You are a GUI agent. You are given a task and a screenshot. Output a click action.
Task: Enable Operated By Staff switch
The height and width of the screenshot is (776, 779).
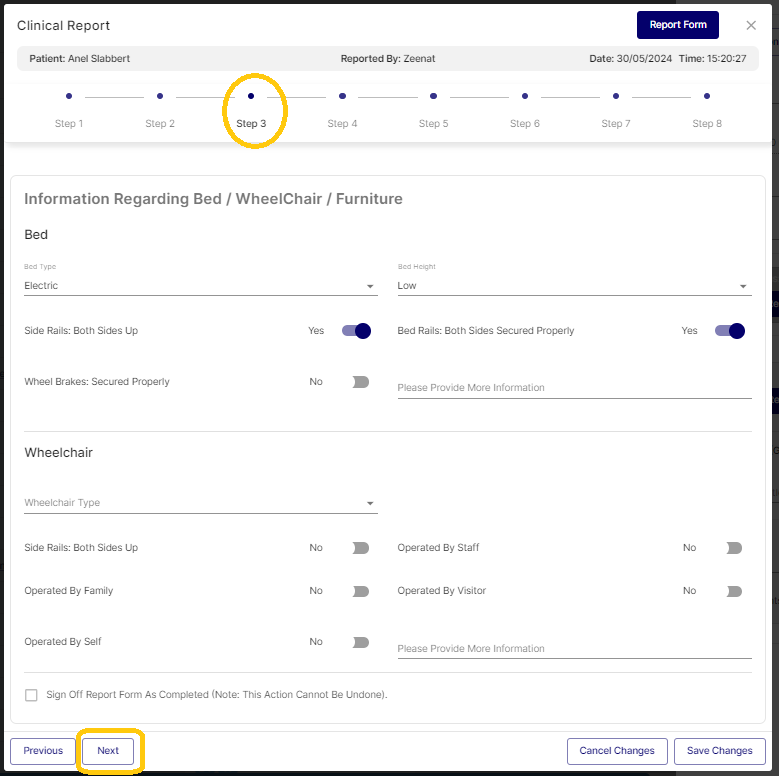click(734, 548)
